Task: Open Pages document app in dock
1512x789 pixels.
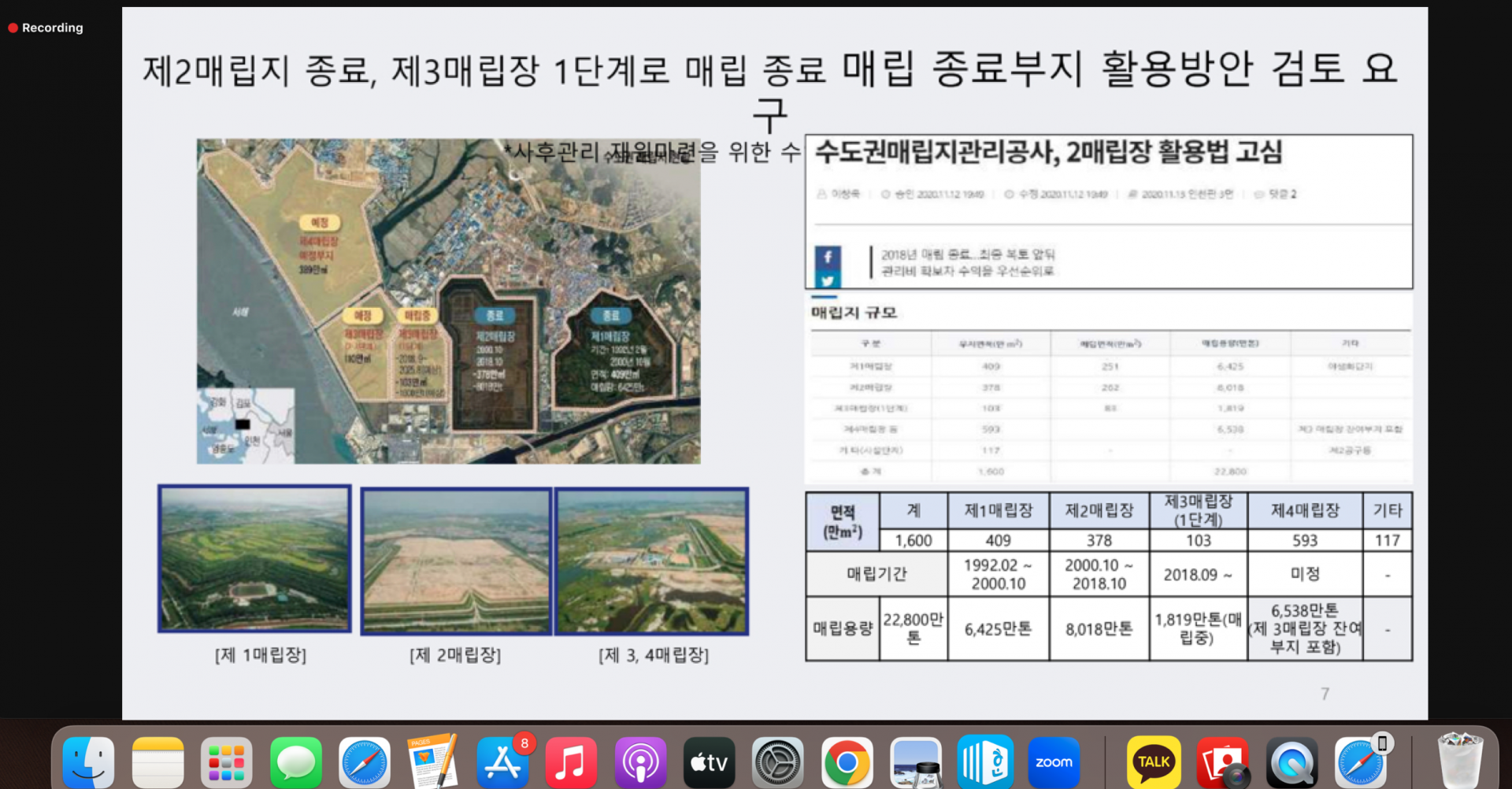Action: pyautogui.click(x=432, y=762)
